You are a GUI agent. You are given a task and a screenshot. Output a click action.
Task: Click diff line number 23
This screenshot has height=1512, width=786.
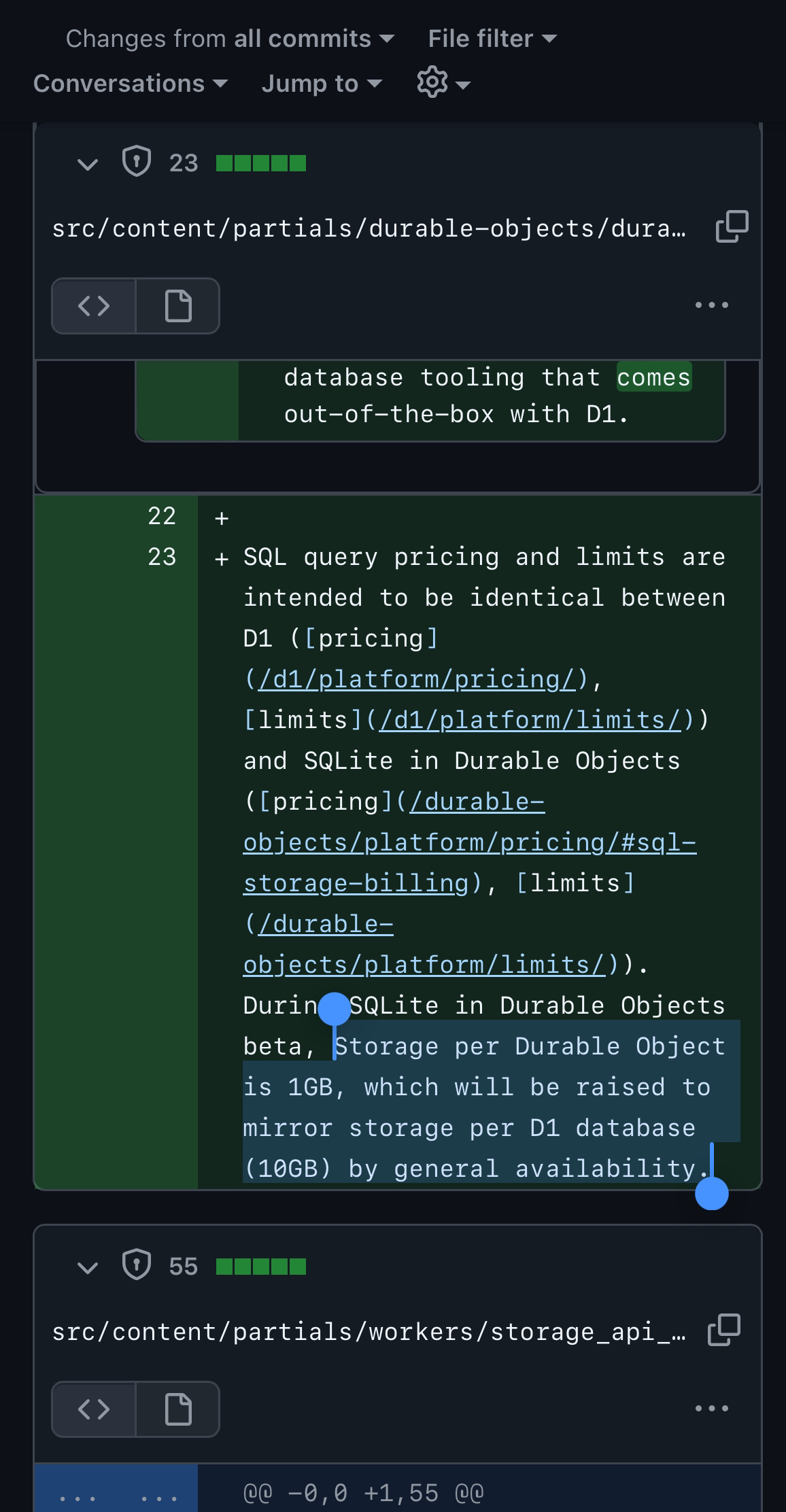pyautogui.click(x=162, y=557)
